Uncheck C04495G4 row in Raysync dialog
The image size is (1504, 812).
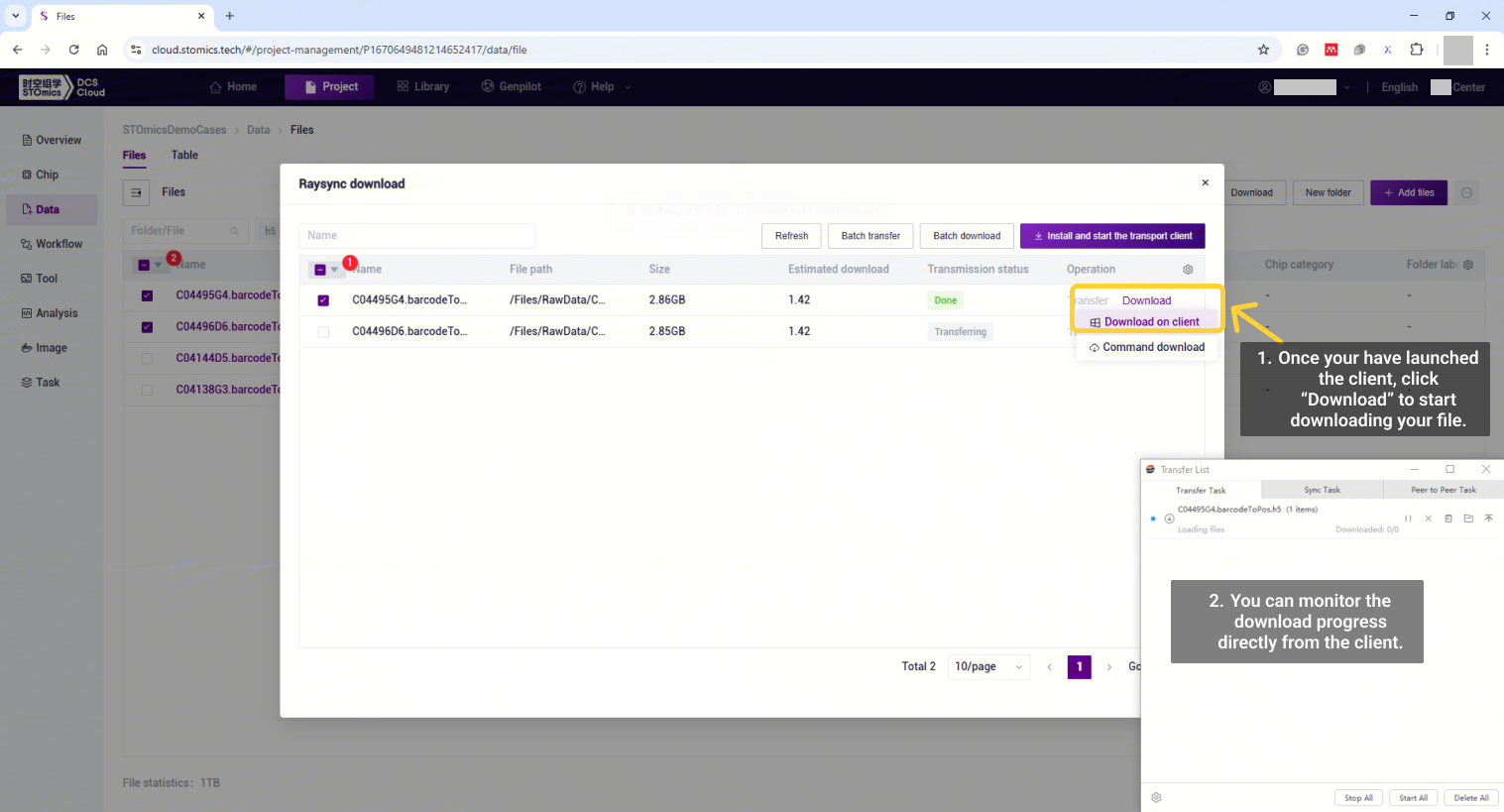tap(323, 300)
